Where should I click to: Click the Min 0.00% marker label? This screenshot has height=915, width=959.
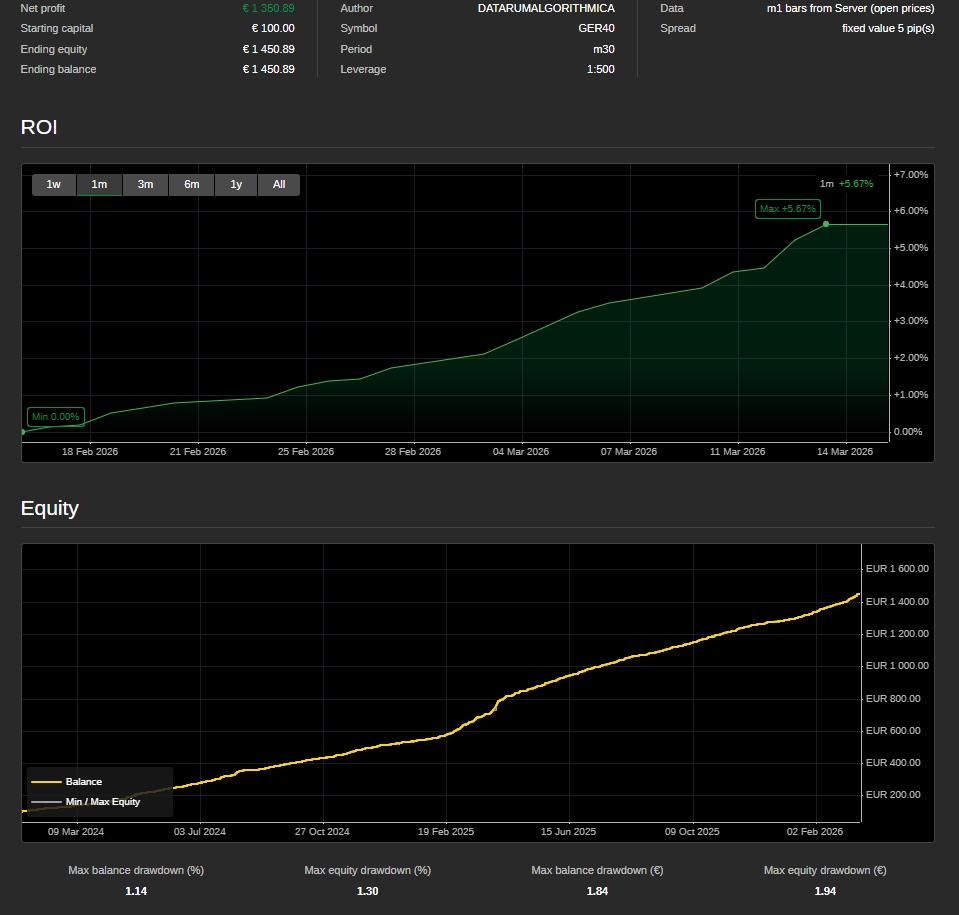pyautogui.click(x=56, y=417)
